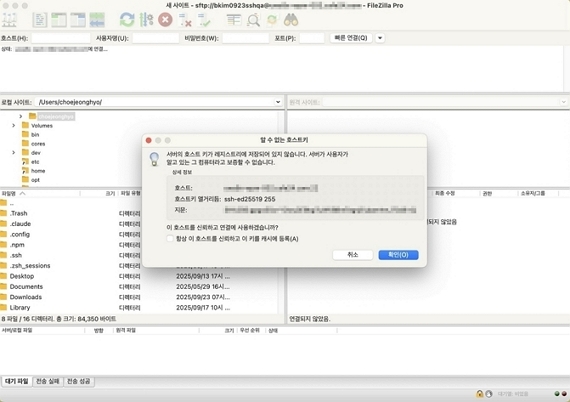The height and width of the screenshot is (402, 570).
Task: Expand the choejeonghyo folder tree node
Action: point(21,116)
